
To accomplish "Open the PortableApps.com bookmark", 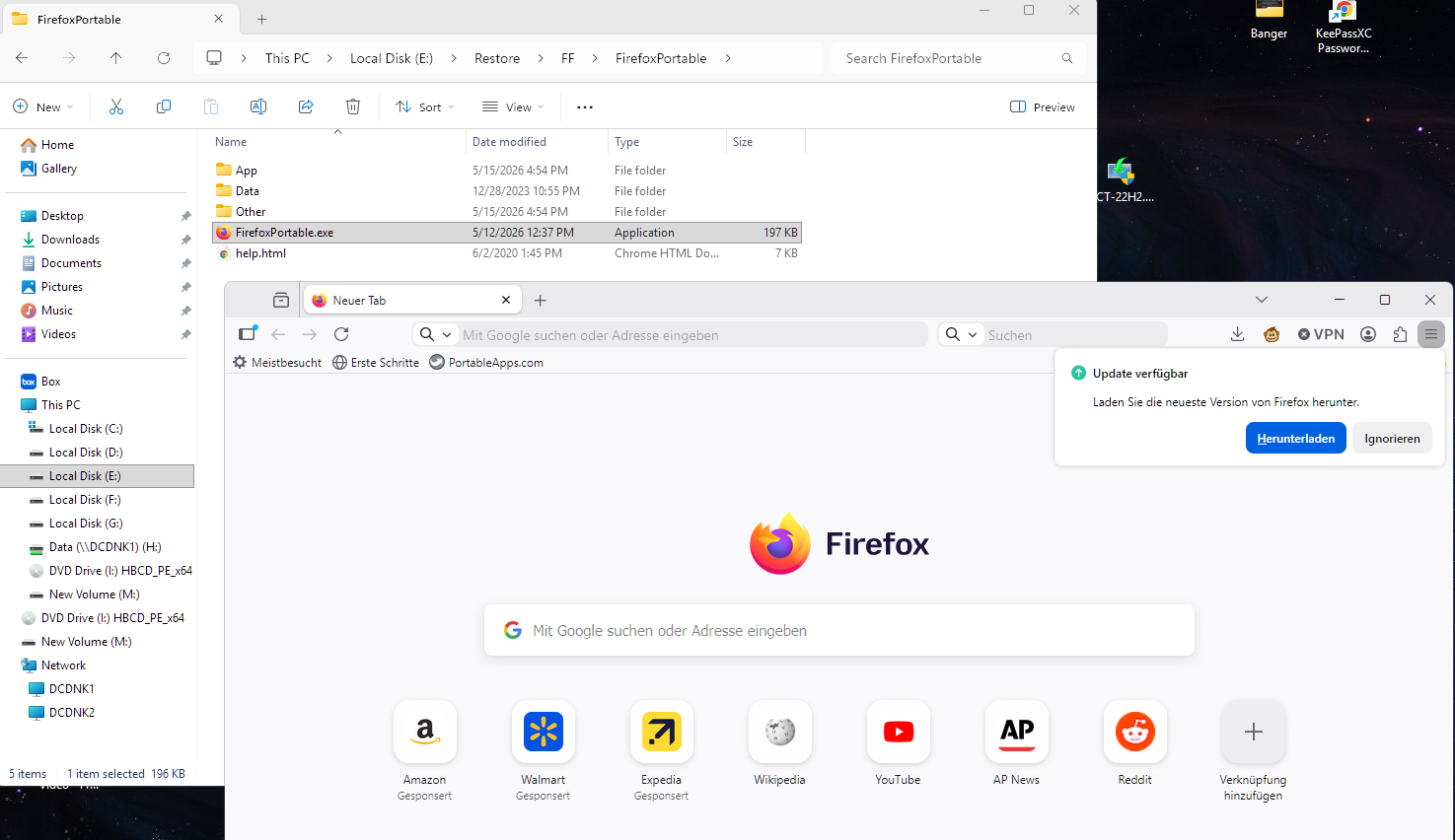I will point(486,362).
